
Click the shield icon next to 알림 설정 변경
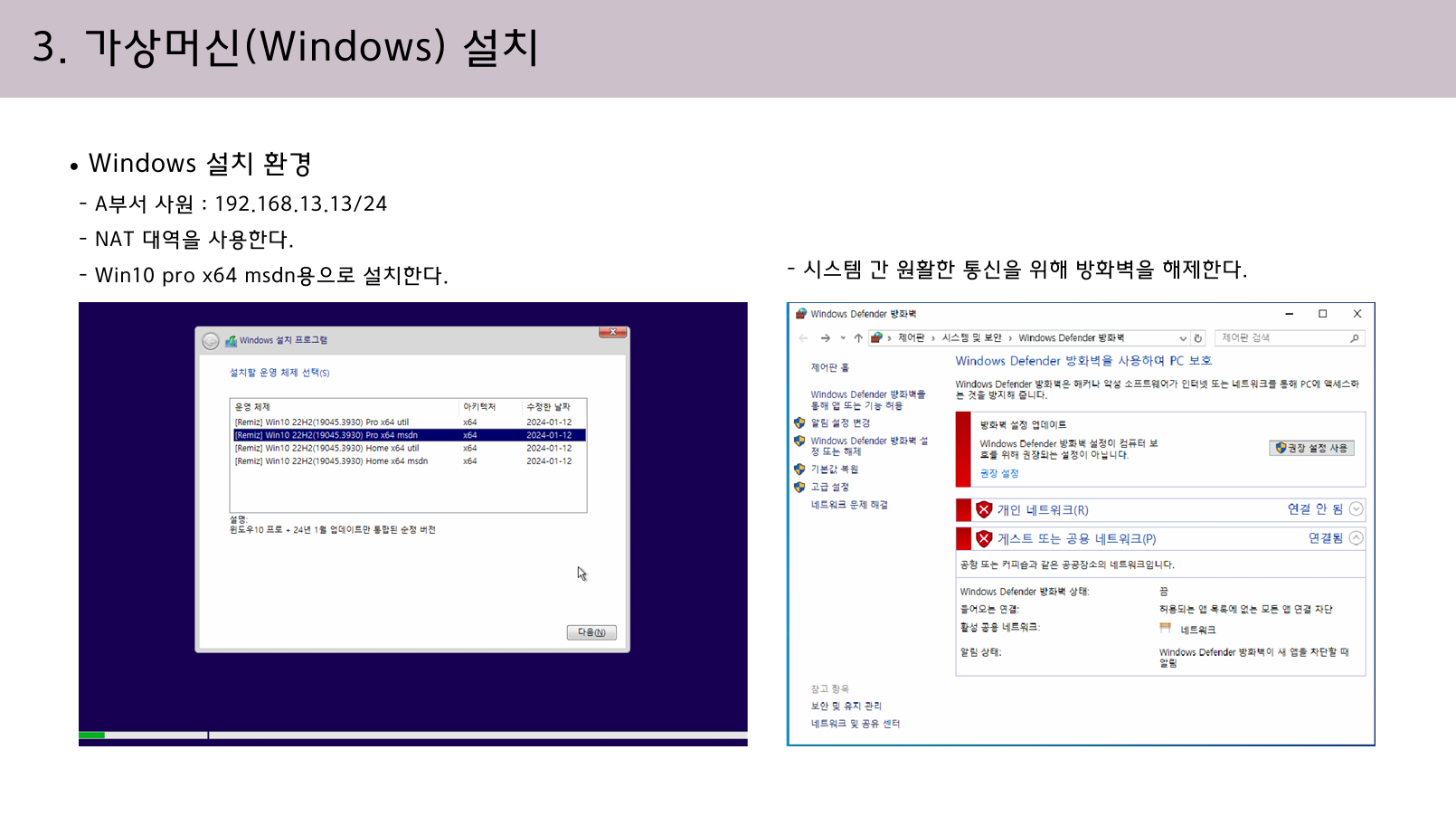point(799,423)
